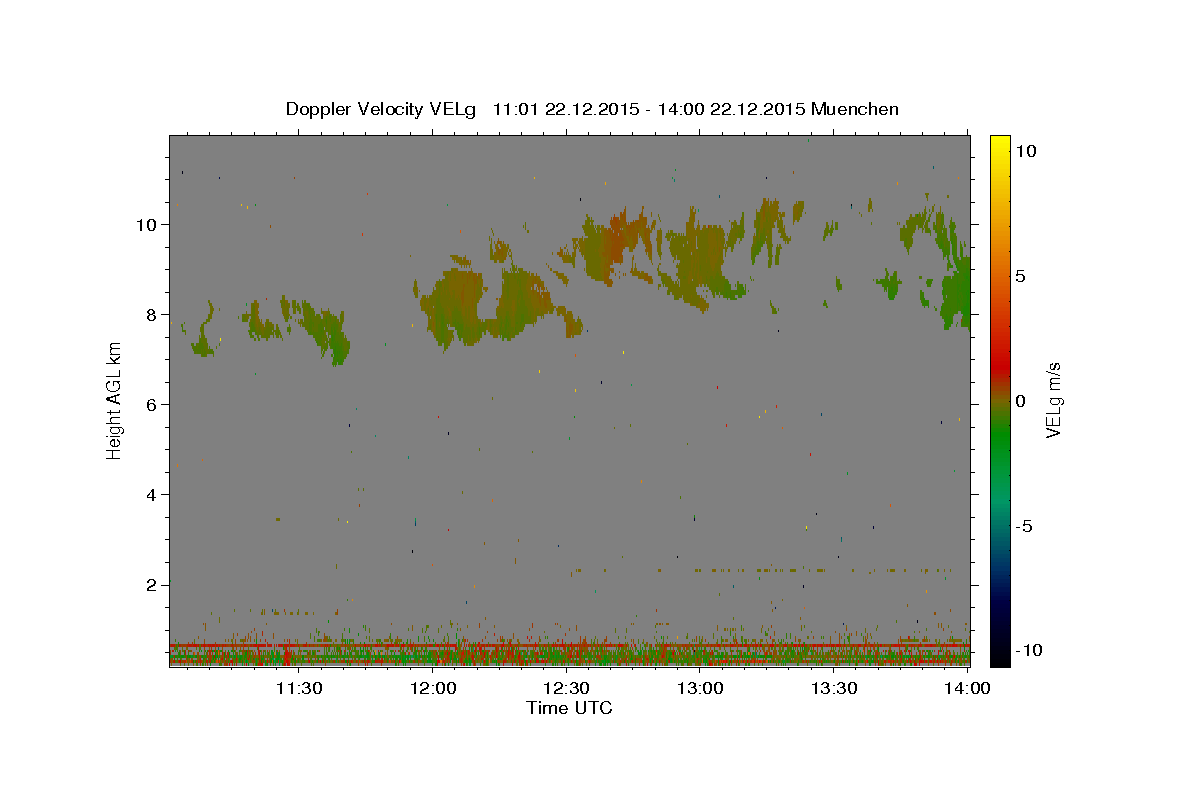The image size is (1200, 800).
Task: Click the yellow top of the colorbar
Action: (x=1000, y=145)
